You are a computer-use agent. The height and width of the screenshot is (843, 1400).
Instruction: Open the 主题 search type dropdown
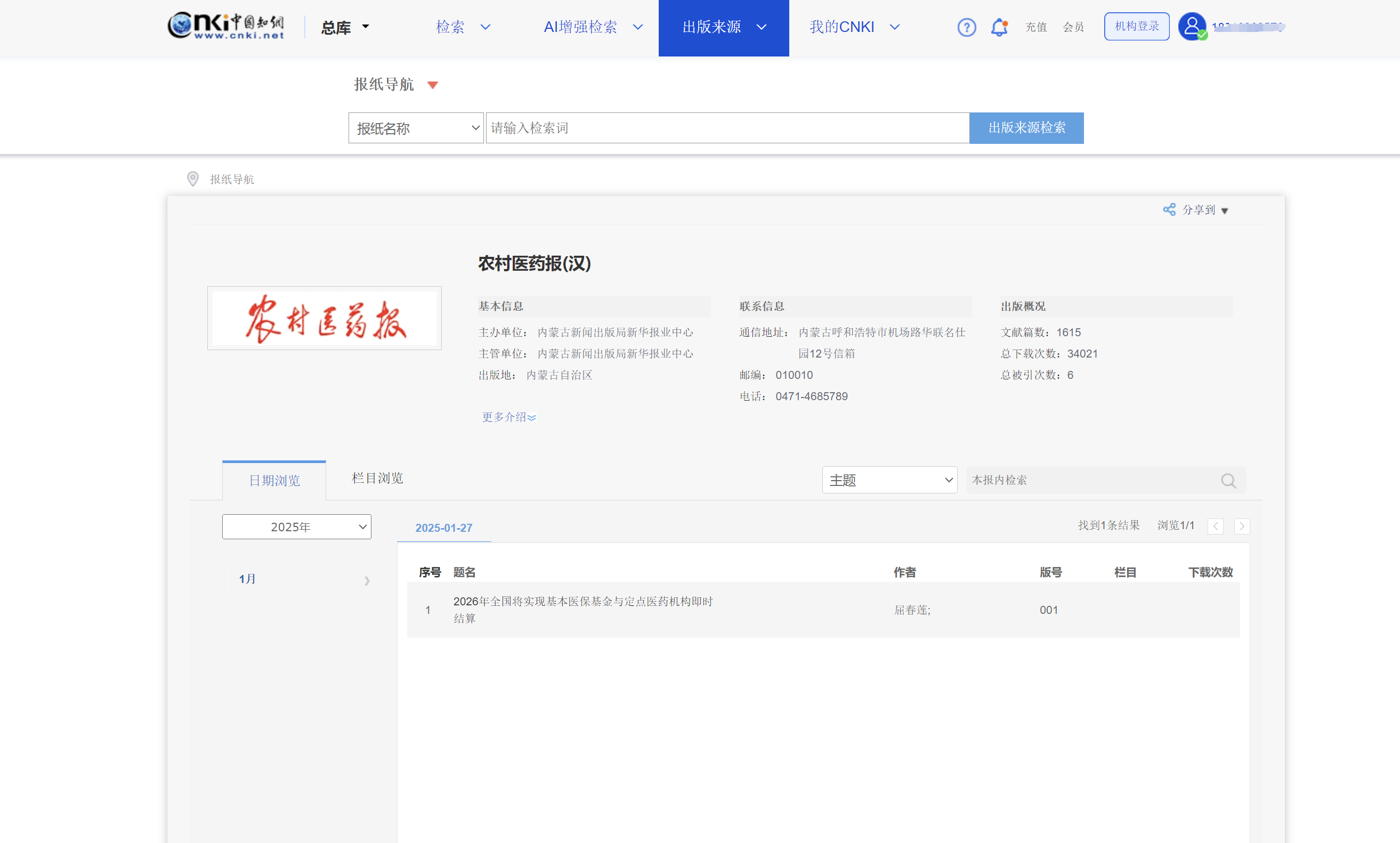[889, 480]
